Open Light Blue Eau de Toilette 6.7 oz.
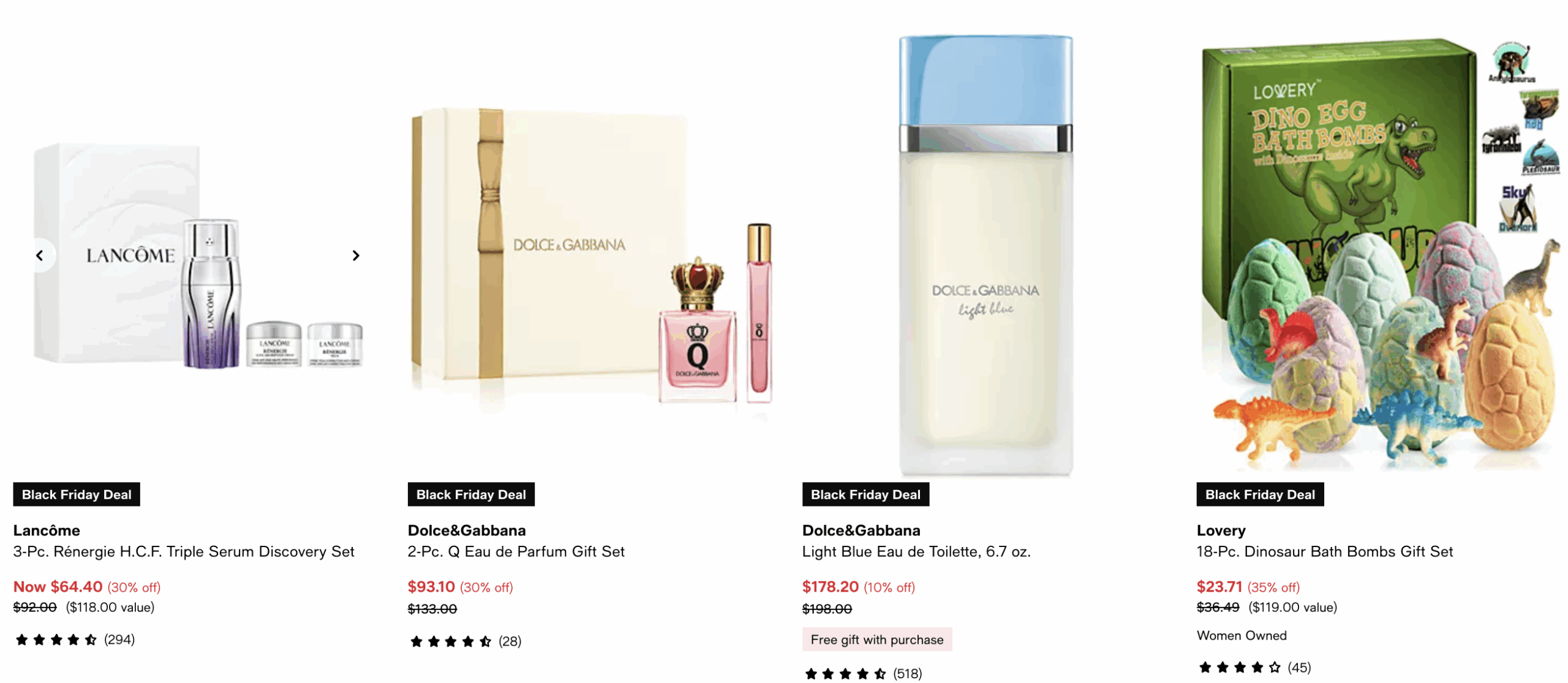This screenshot has height=683, width=1568. (x=916, y=551)
